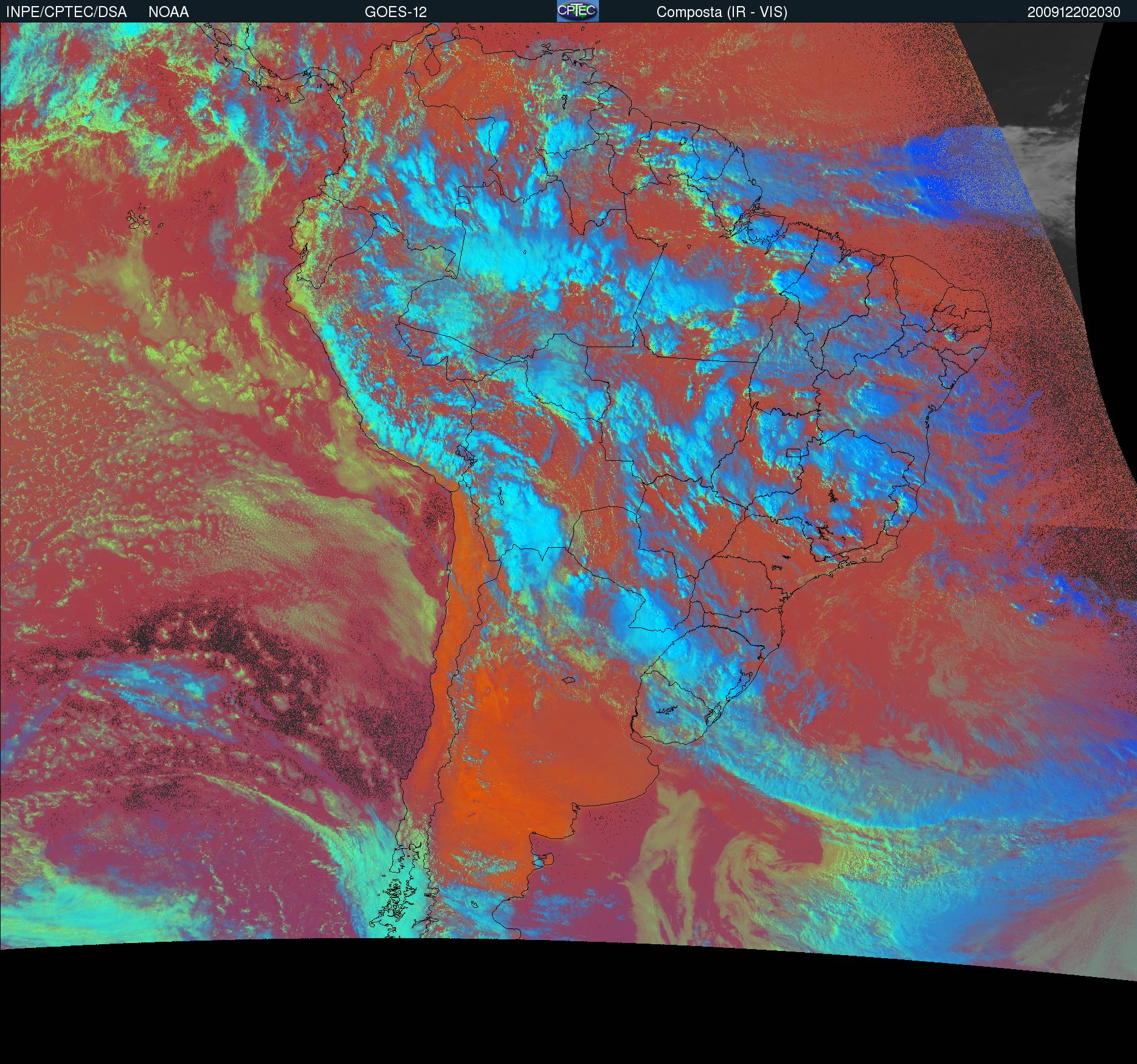Click the Lake Titicaca outline
The width and height of the screenshot is (1137, 1064).
coord(466,454)
